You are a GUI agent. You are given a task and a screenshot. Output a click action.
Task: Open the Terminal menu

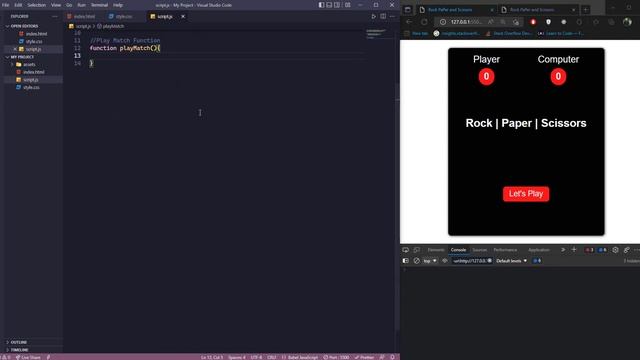99,5
